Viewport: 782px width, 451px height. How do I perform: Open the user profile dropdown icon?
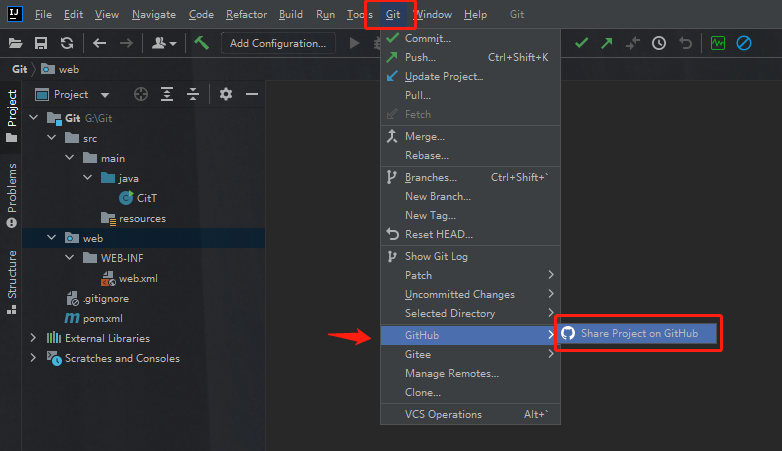tap(164, 43)
